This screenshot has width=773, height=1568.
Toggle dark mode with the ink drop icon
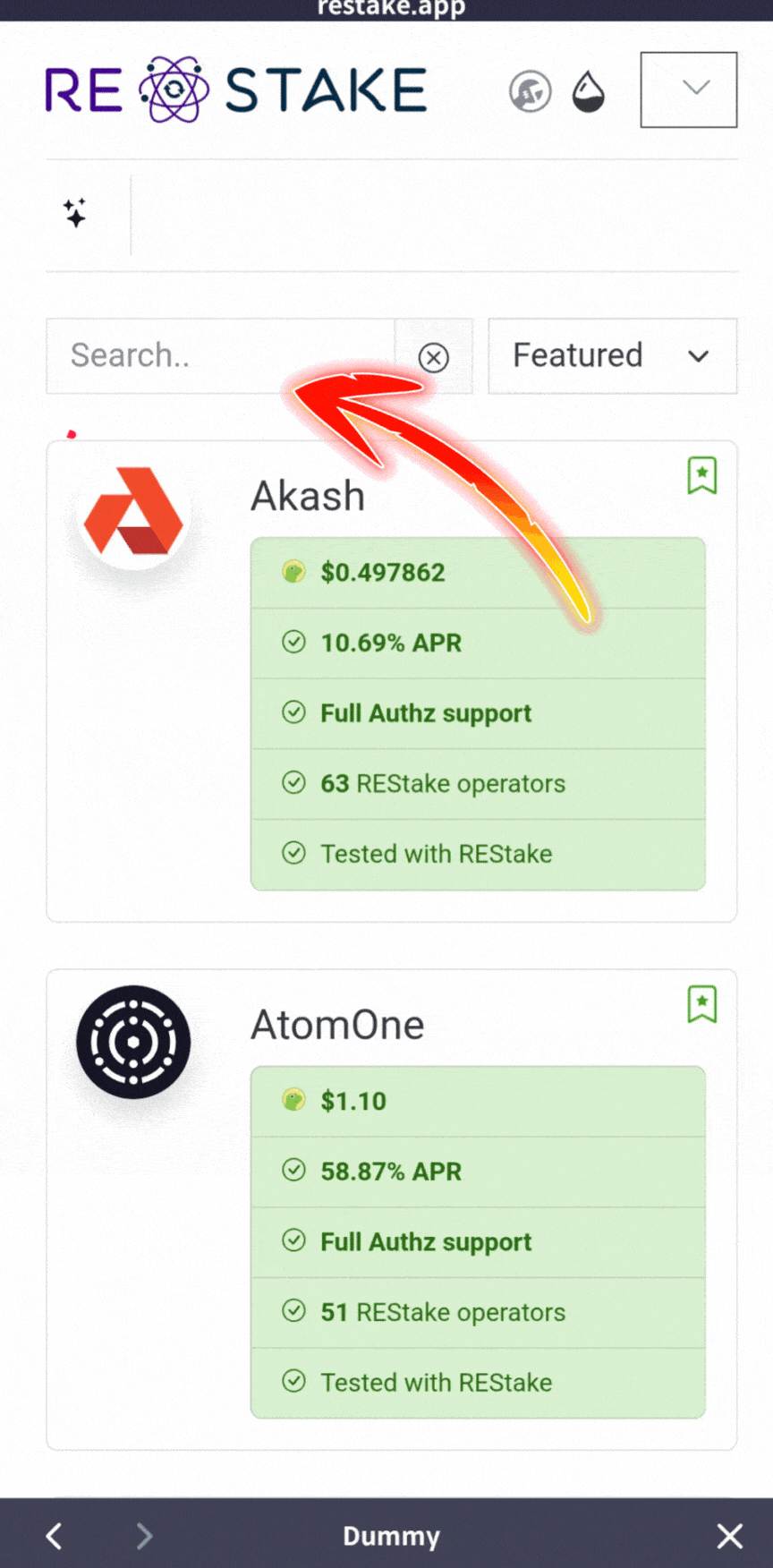pos(588,90)
